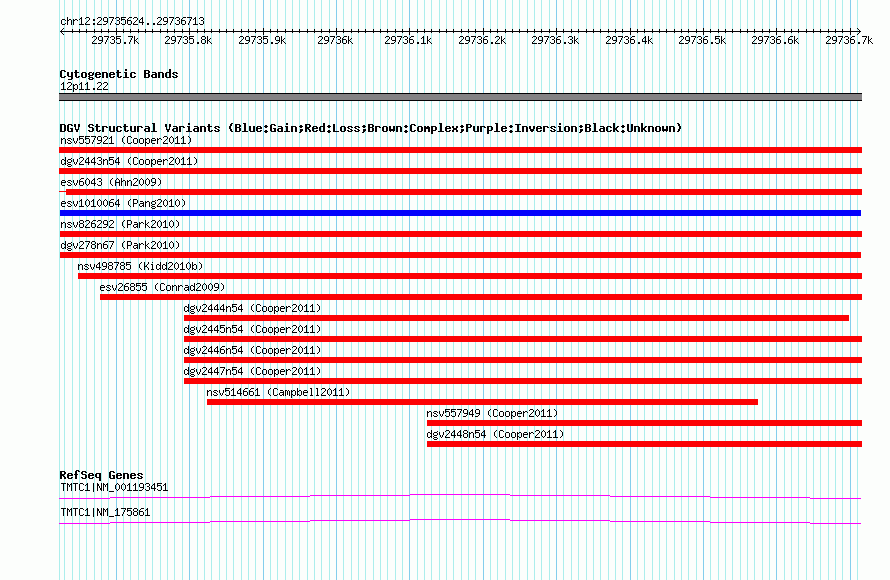Viewport: 890px width, 580px height.
Task: Click the dgv2443n54 (Cooper2011) label
Action: pos(129,161)
